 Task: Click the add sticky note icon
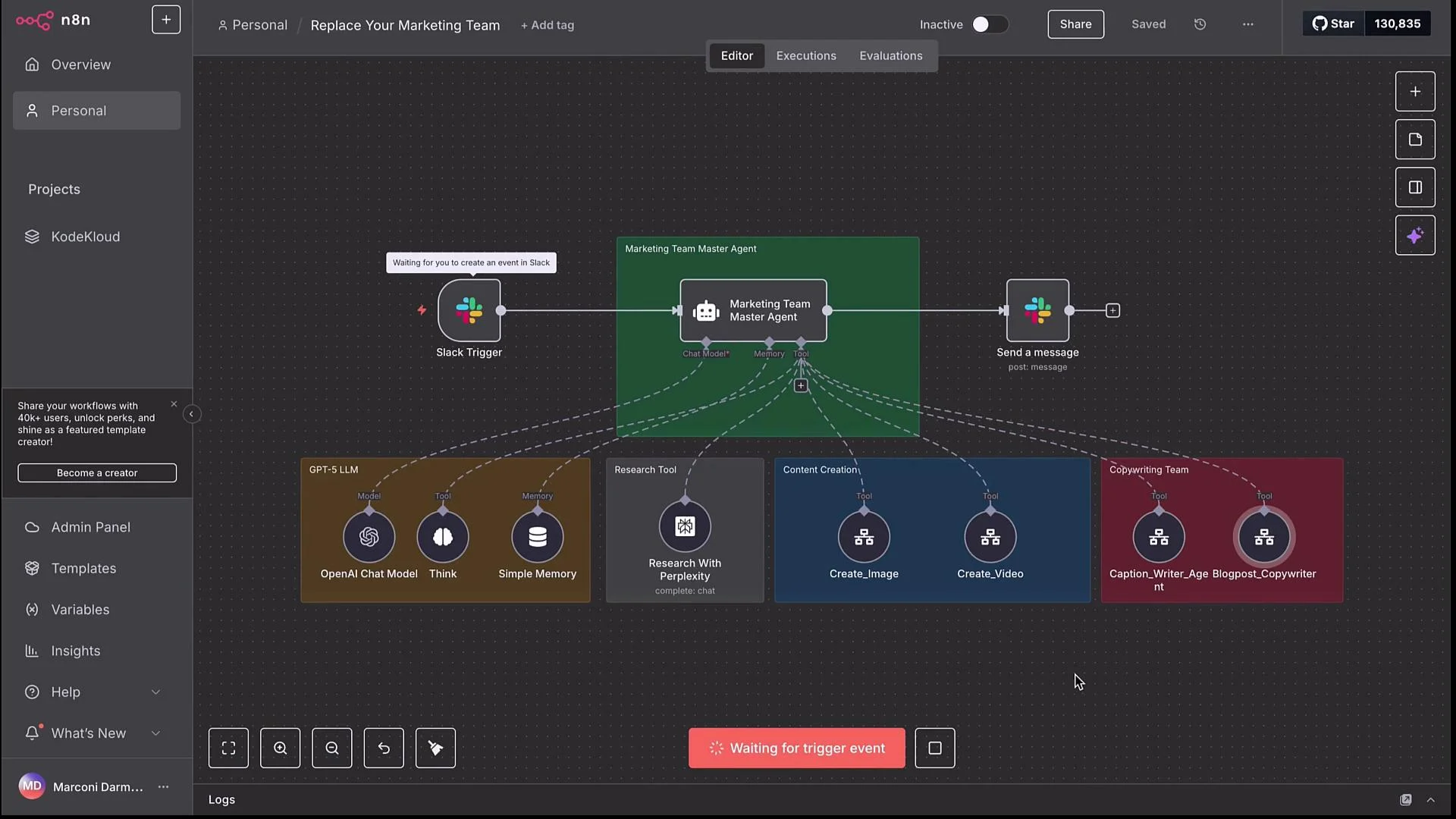pos(1415,140)
